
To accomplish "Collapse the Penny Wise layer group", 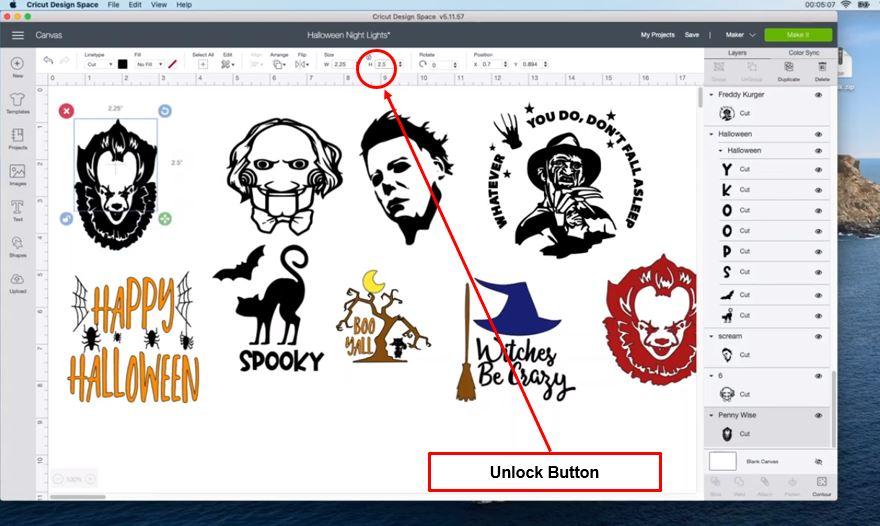I will coord(712,415).
